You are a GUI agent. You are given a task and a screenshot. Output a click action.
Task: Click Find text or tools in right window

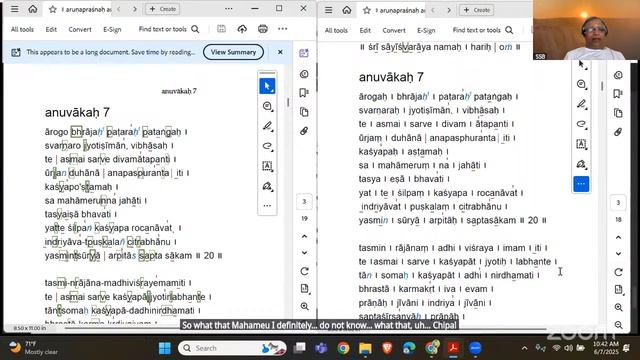coord(483,30)
